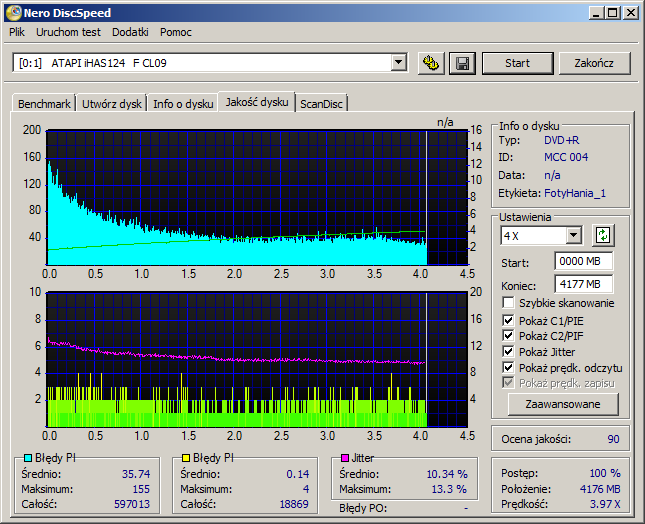Click the floppy disk save icon
The width and height of the screenshot is (645, 524).
462,63
